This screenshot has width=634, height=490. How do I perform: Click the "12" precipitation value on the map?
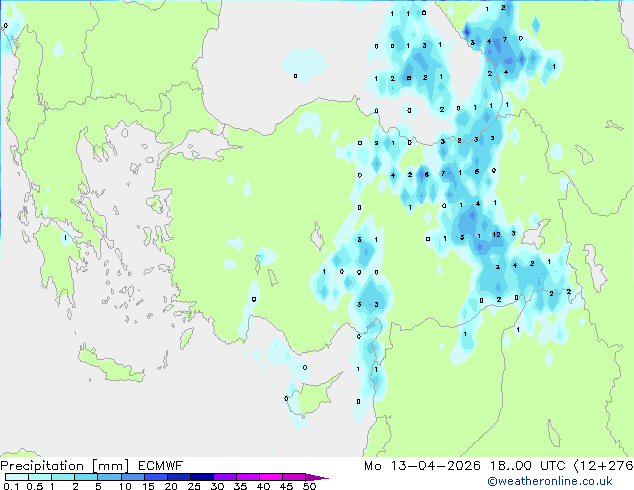[497, 234]
